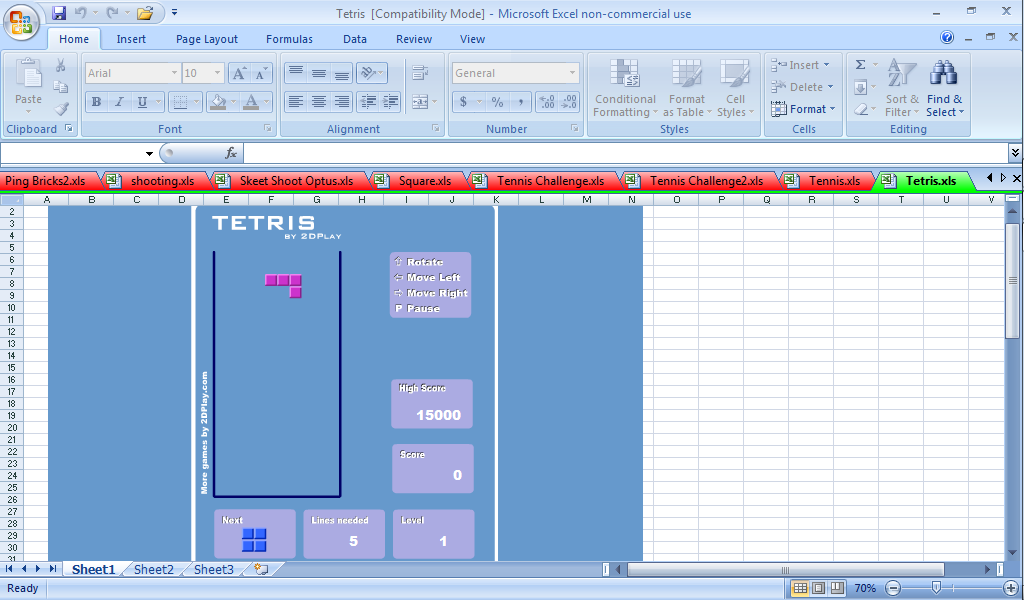Undo the last action via toolbar
Screen dimensions: 1024x600
(80, 12)
